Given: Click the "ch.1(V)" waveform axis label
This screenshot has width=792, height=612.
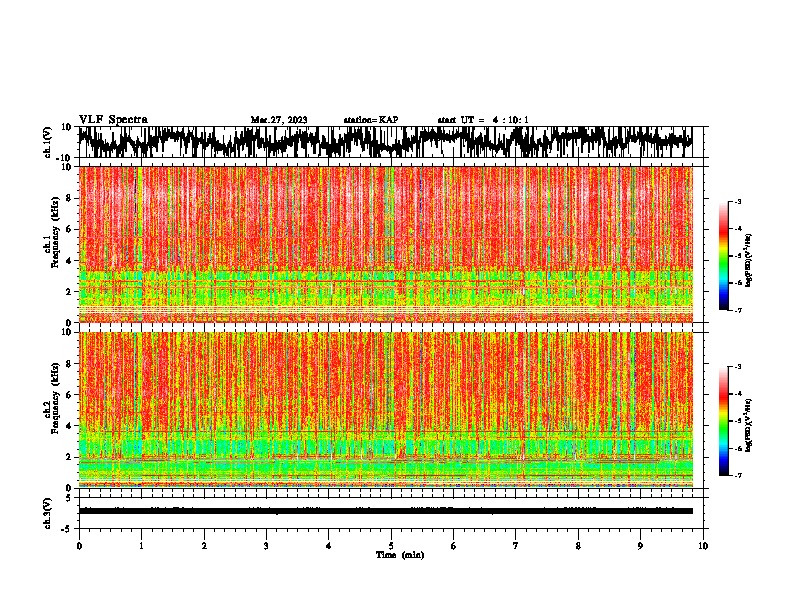Looking at the screenshot, I should (48, 142).
